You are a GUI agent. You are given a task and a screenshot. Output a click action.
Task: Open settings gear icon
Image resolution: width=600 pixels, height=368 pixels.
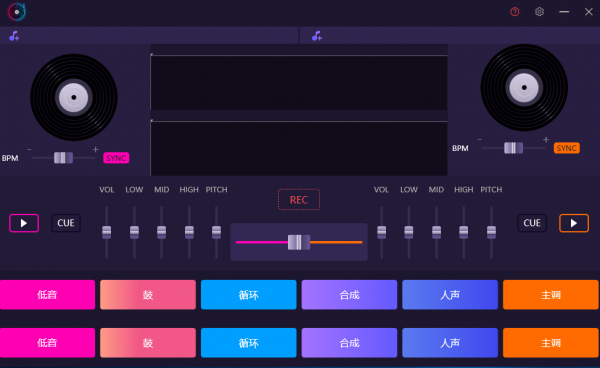[x=539, y=12]
